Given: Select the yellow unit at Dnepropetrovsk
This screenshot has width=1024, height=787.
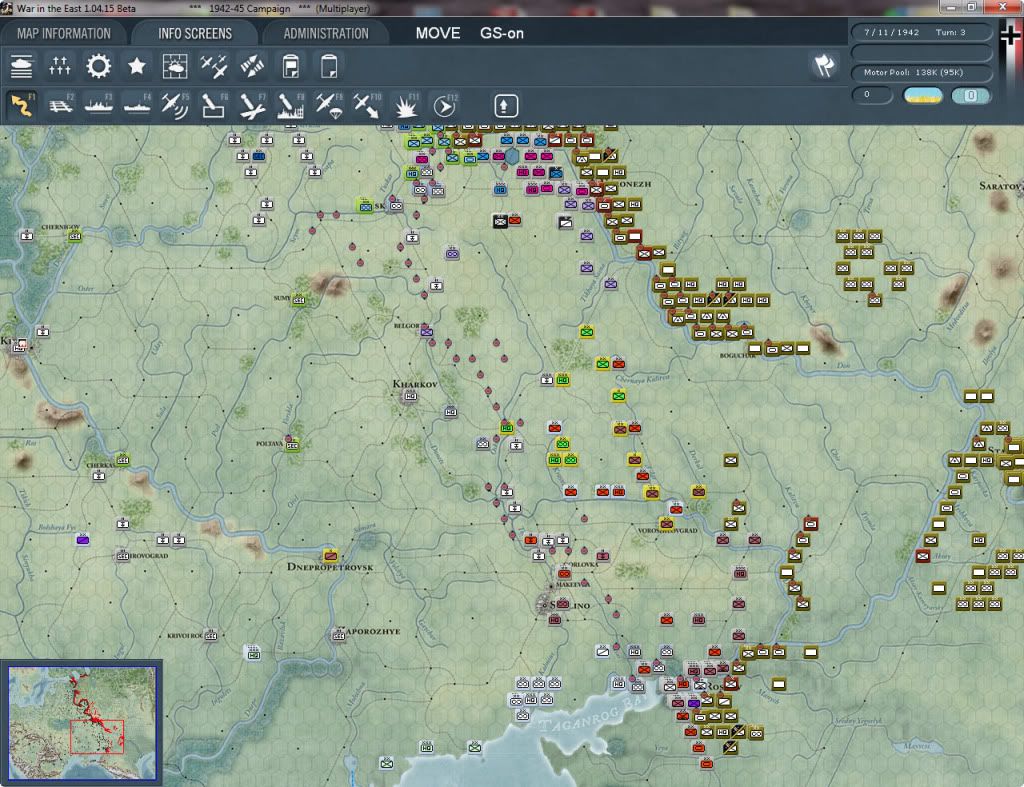Looking at the screenshot, I should click(x=330, y=556).
